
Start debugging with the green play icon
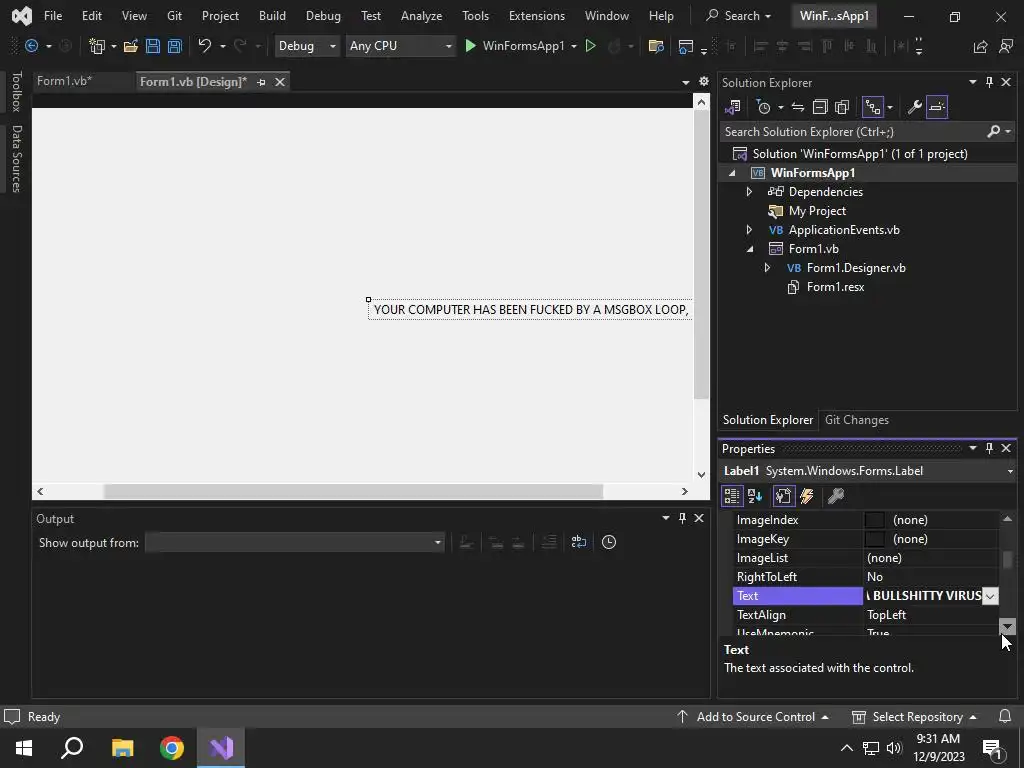click(470, 46)
